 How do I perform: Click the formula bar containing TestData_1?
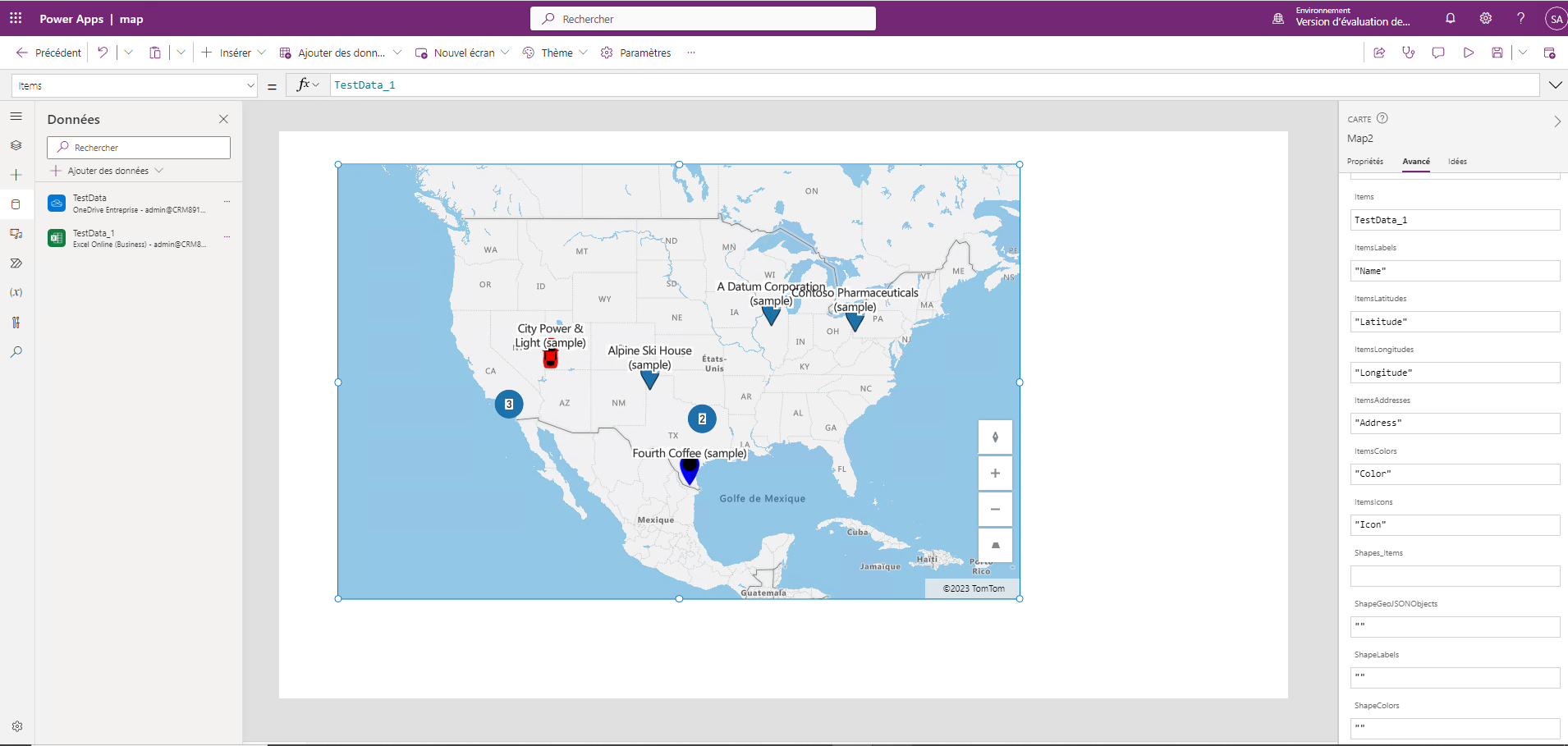934,85
